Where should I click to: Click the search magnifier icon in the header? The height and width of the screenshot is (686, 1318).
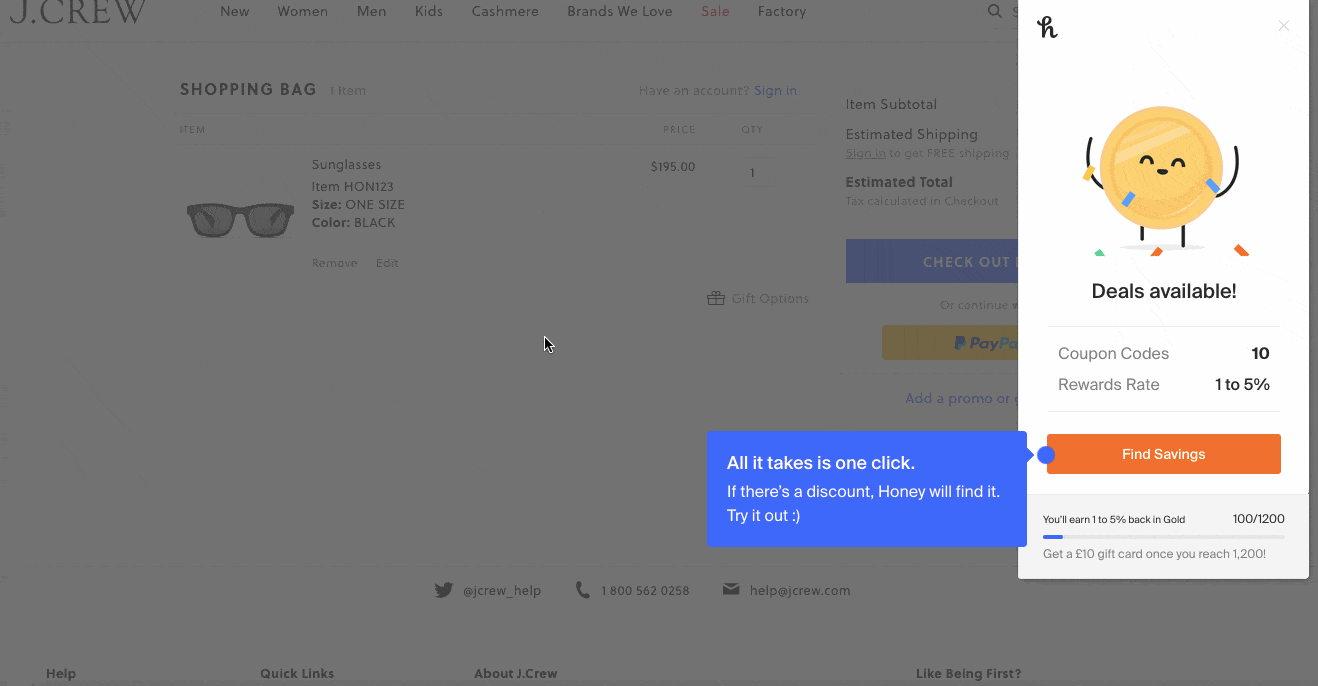tap(995, 11)
